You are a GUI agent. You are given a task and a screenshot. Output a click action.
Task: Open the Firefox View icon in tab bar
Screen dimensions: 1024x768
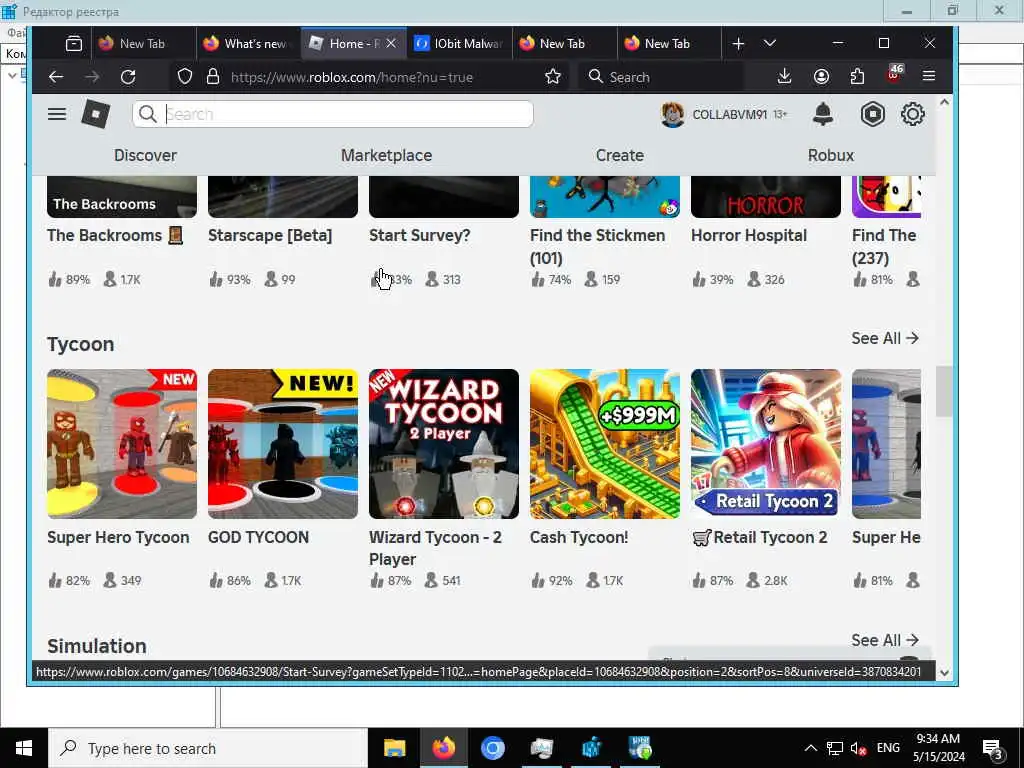click(74, 44)
